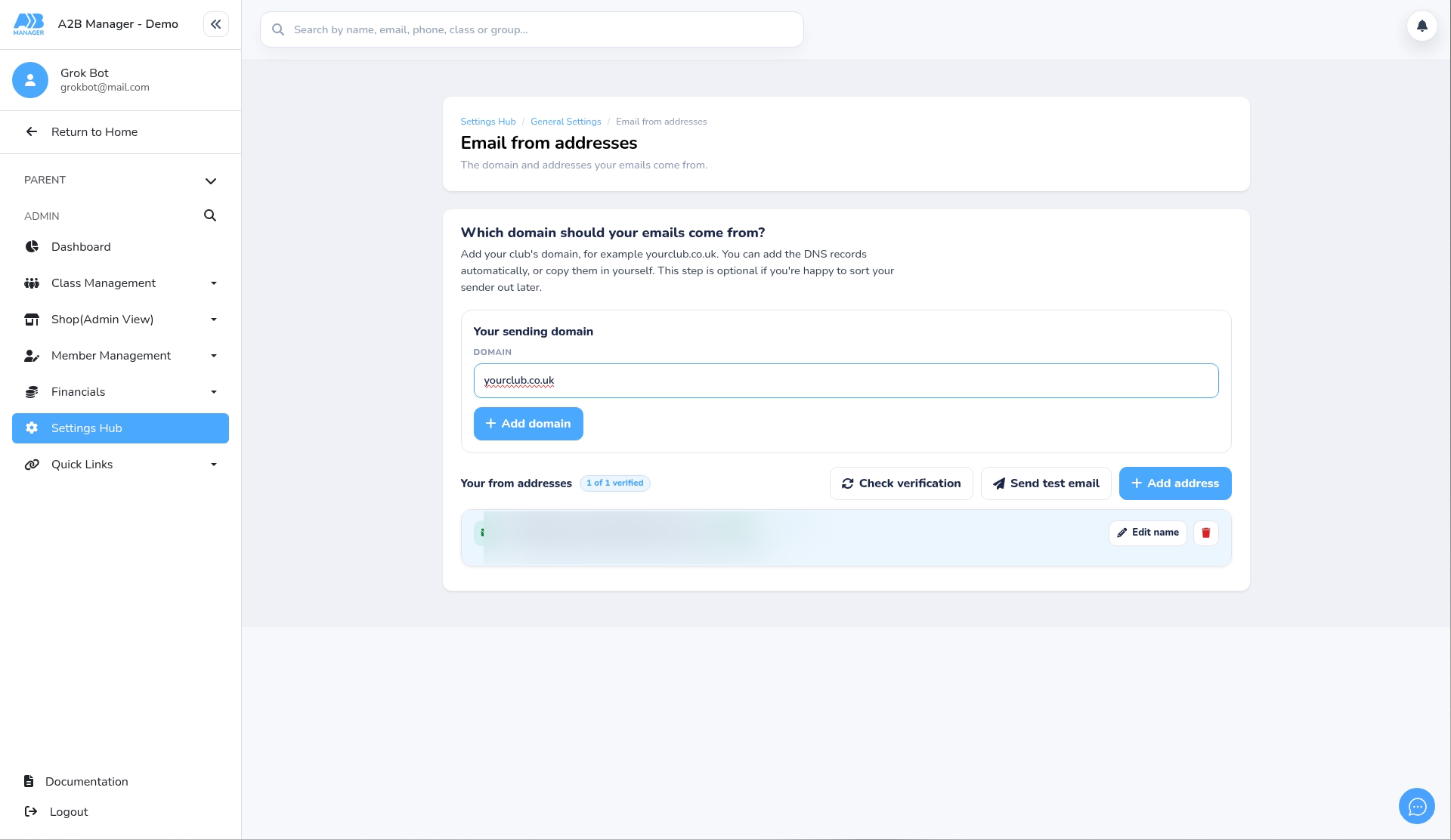Click Return to Home
Image resolution: width=1451 pixels, height=840 pixels.
point(94,132)
